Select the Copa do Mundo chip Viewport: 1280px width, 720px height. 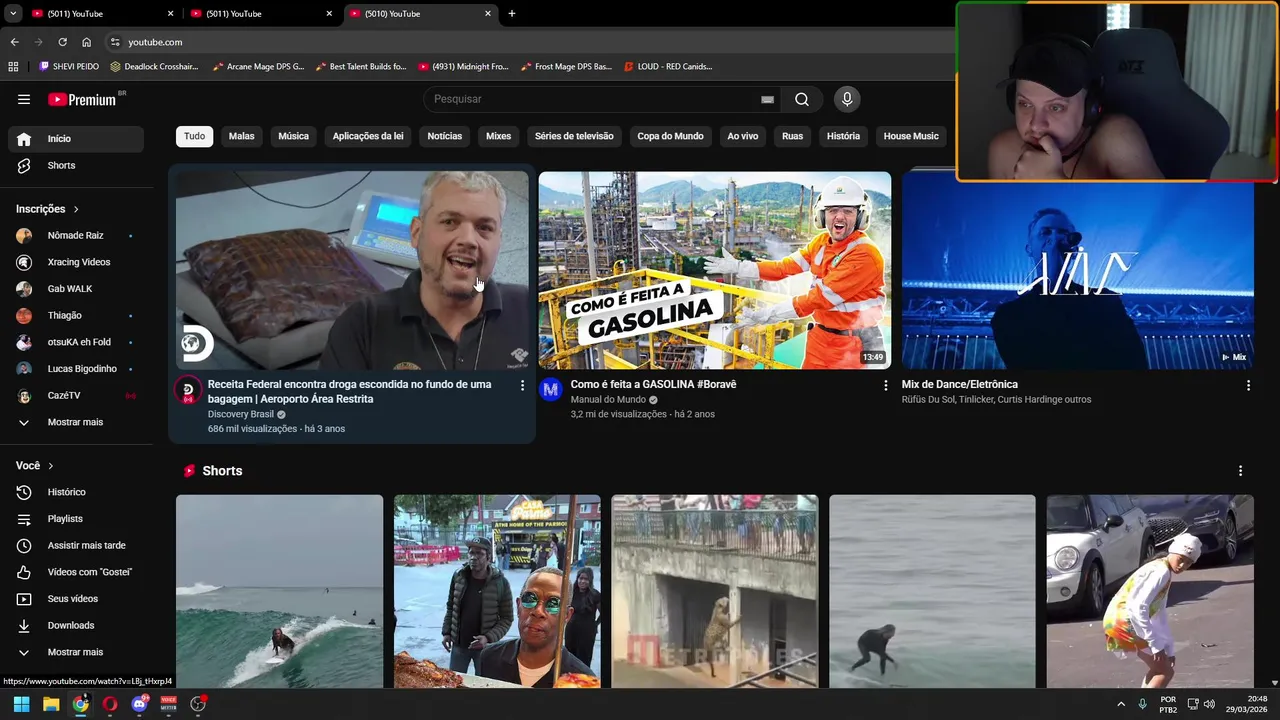670,136
